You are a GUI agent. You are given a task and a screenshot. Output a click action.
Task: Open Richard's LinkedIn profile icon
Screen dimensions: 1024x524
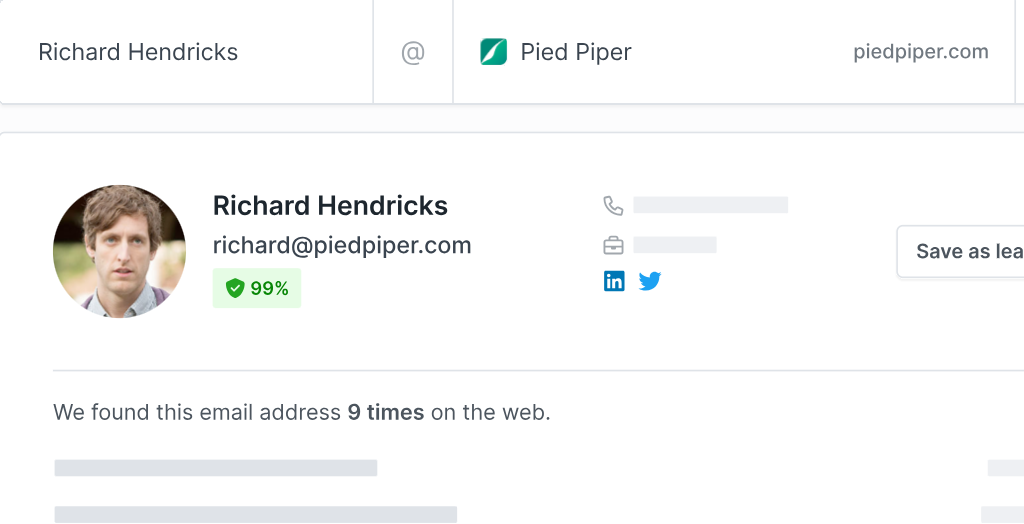[x=614, y=281]
